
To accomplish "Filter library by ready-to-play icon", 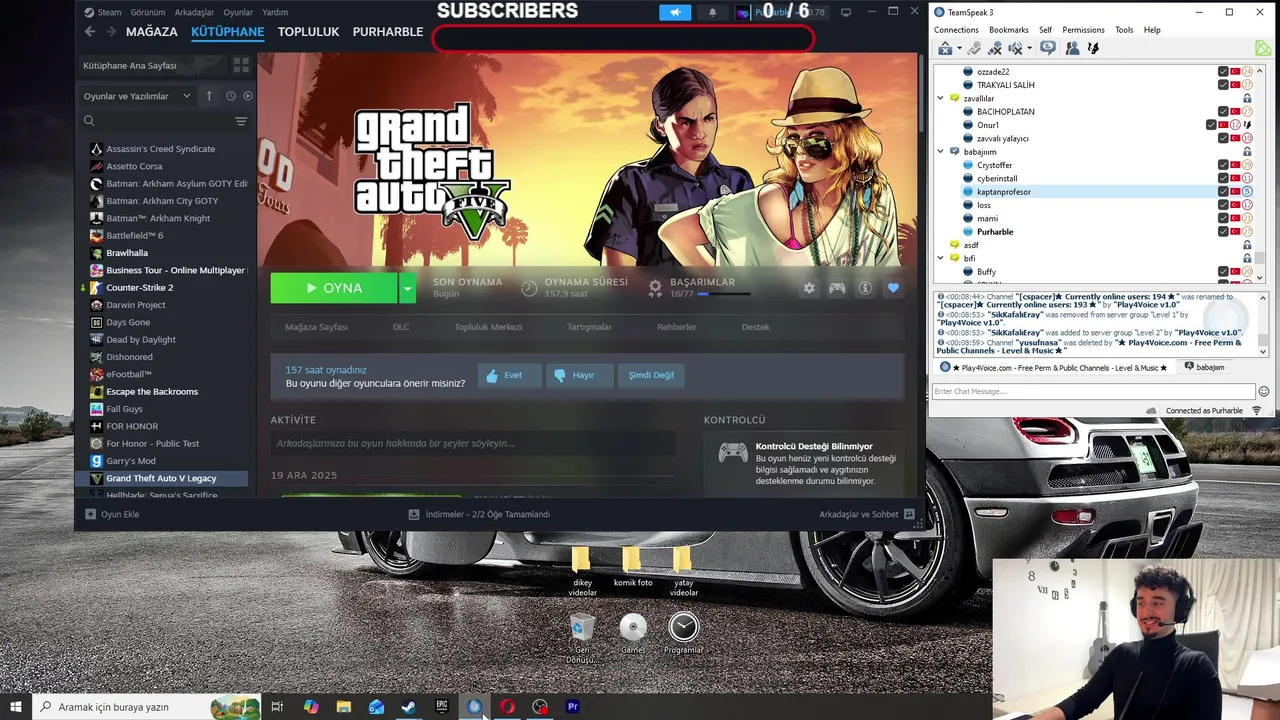I will (248, 96).
